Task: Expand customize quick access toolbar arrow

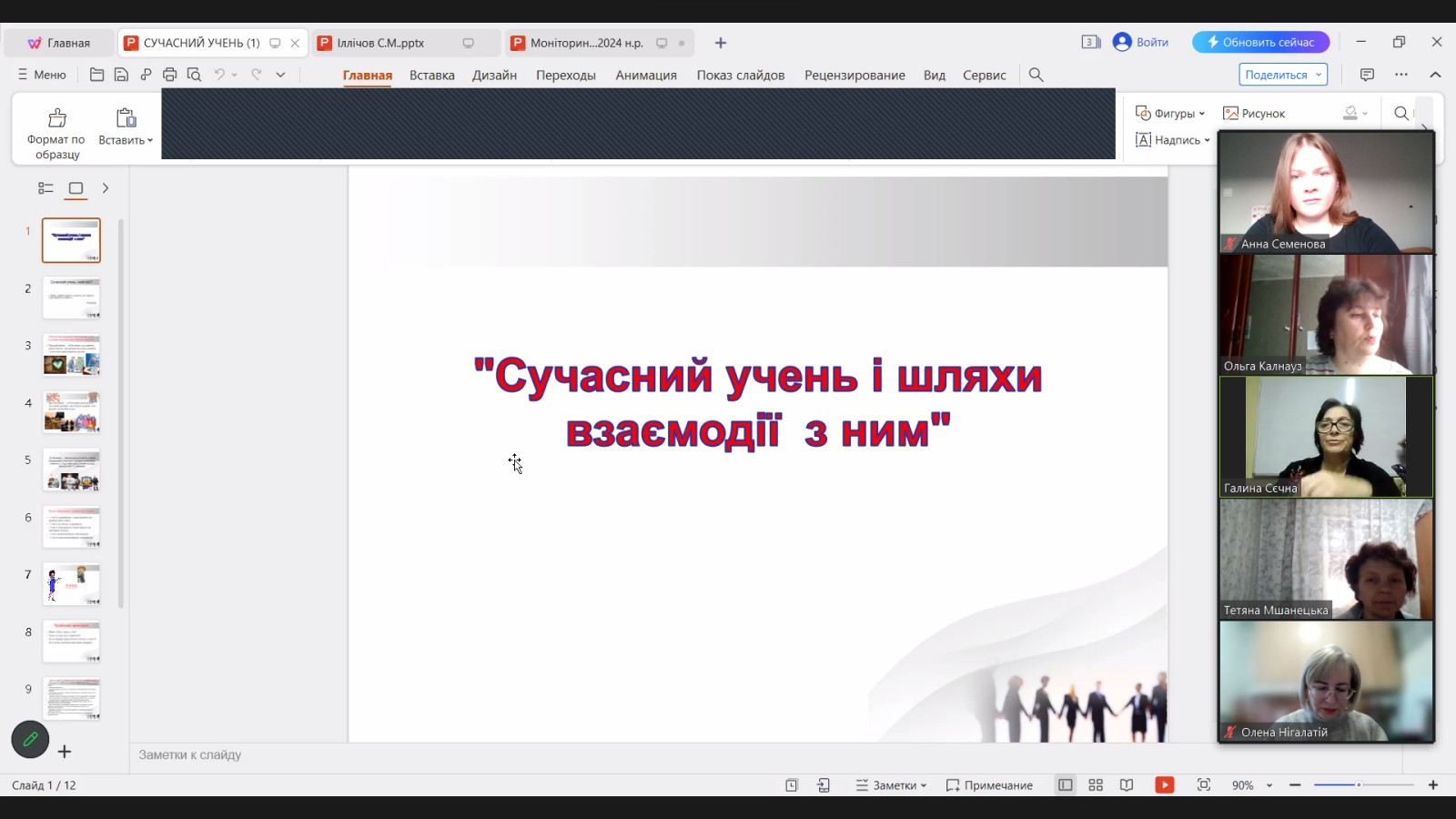Action: click(x=281, y=75)
